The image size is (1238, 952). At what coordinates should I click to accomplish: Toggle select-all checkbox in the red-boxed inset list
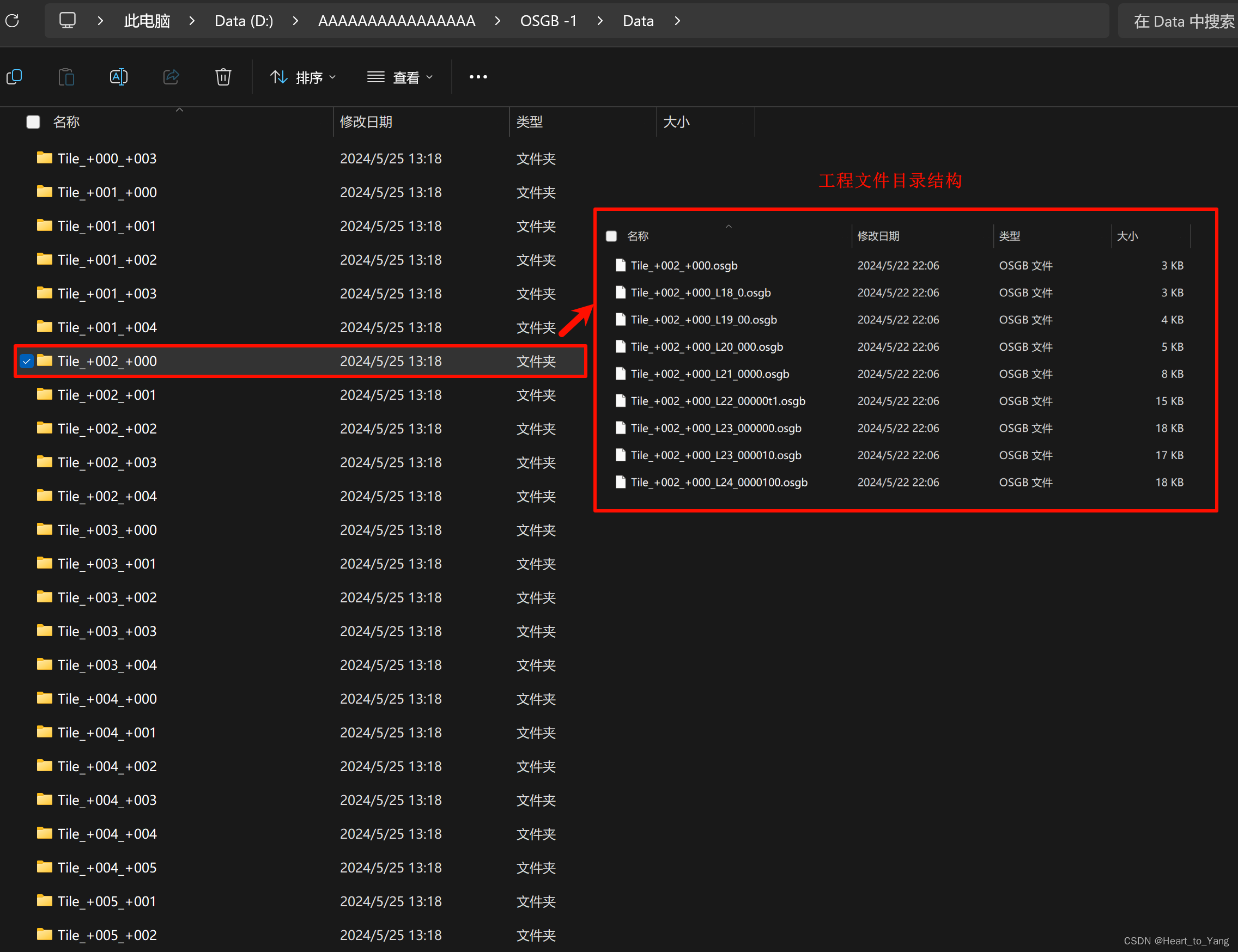click(611, 236)
